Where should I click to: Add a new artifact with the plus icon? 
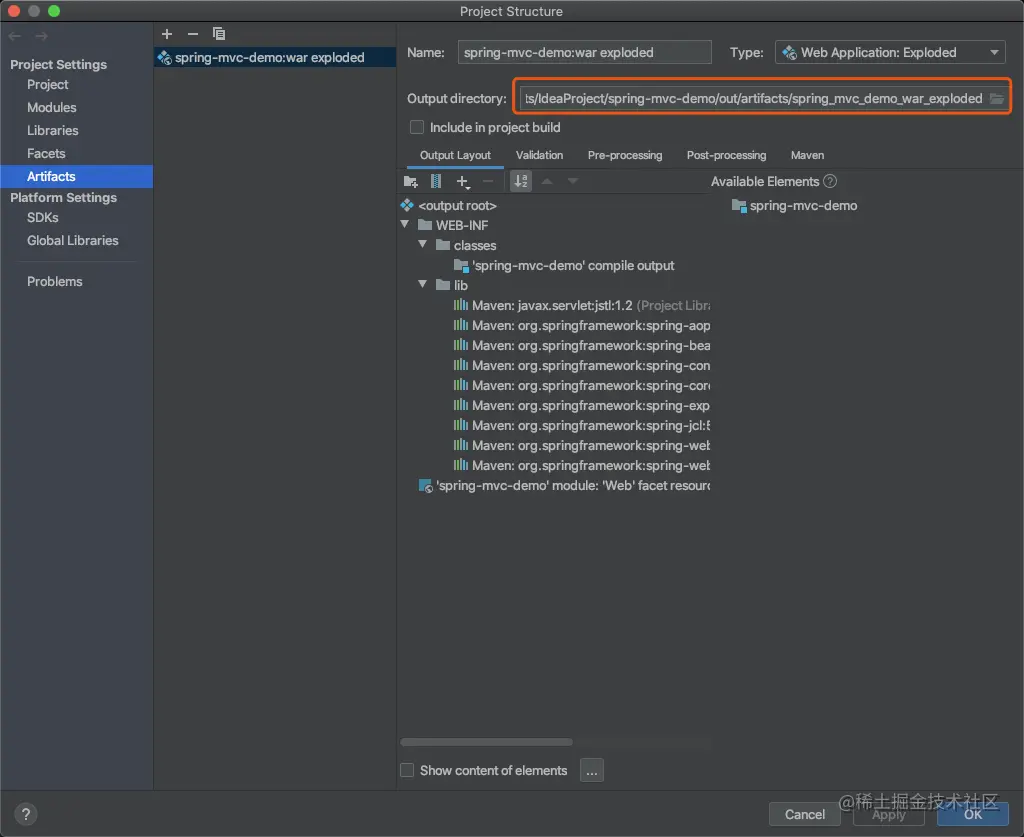point(167,34)
